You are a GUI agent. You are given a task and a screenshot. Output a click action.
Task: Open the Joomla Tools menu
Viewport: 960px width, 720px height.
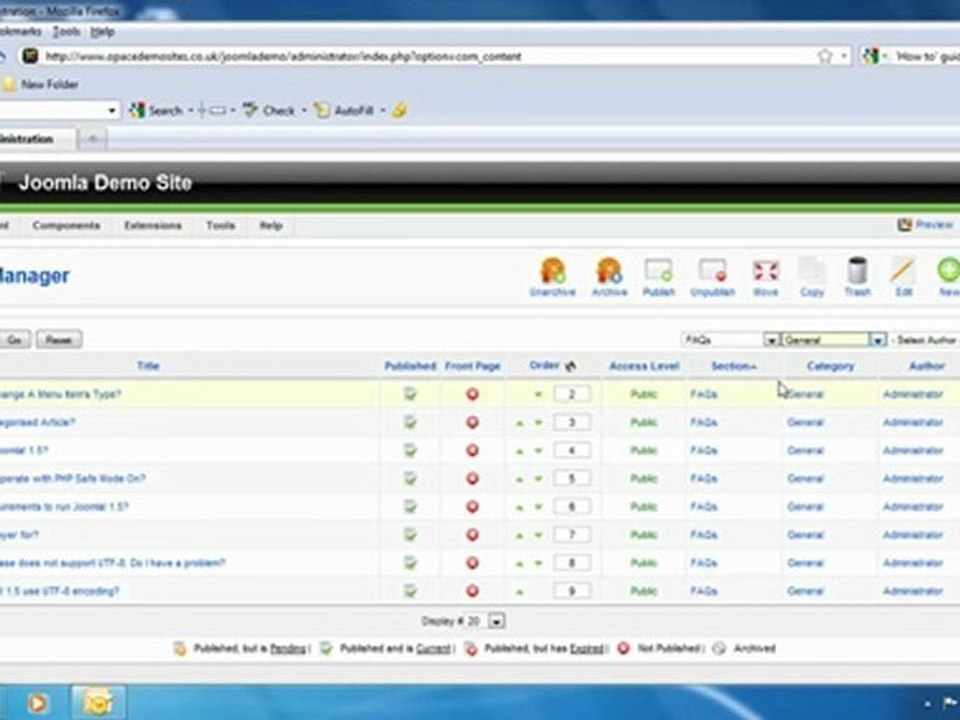tap(220, 225)
